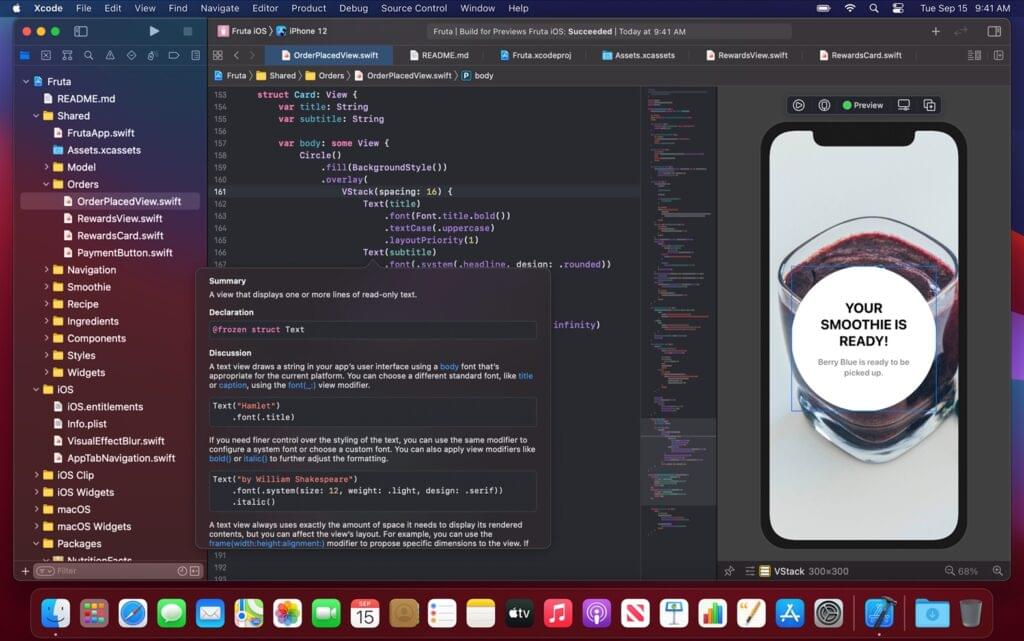Toggle the preview device bezel icon

point(826,104)
